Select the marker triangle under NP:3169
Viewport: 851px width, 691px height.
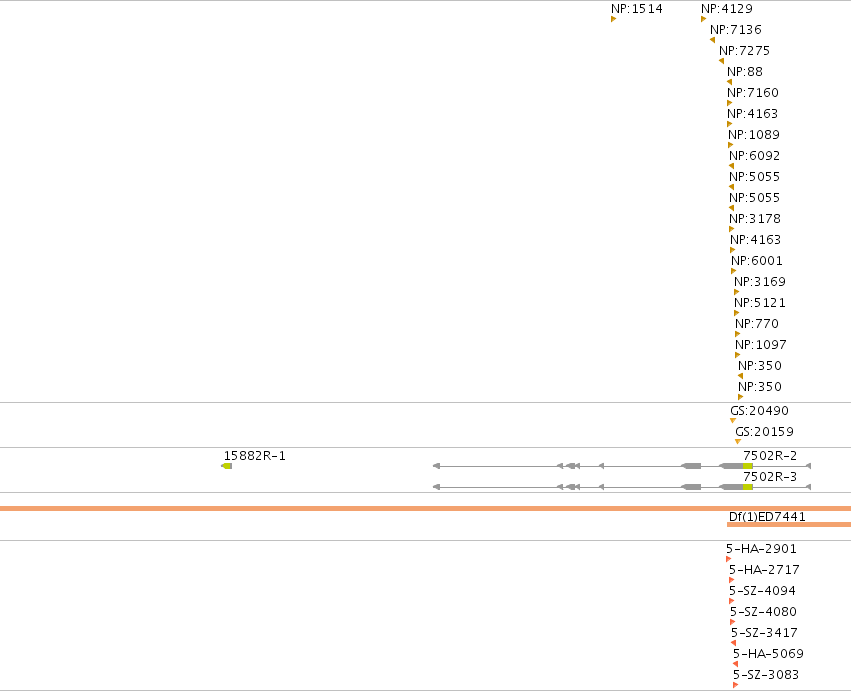[736, 292]
